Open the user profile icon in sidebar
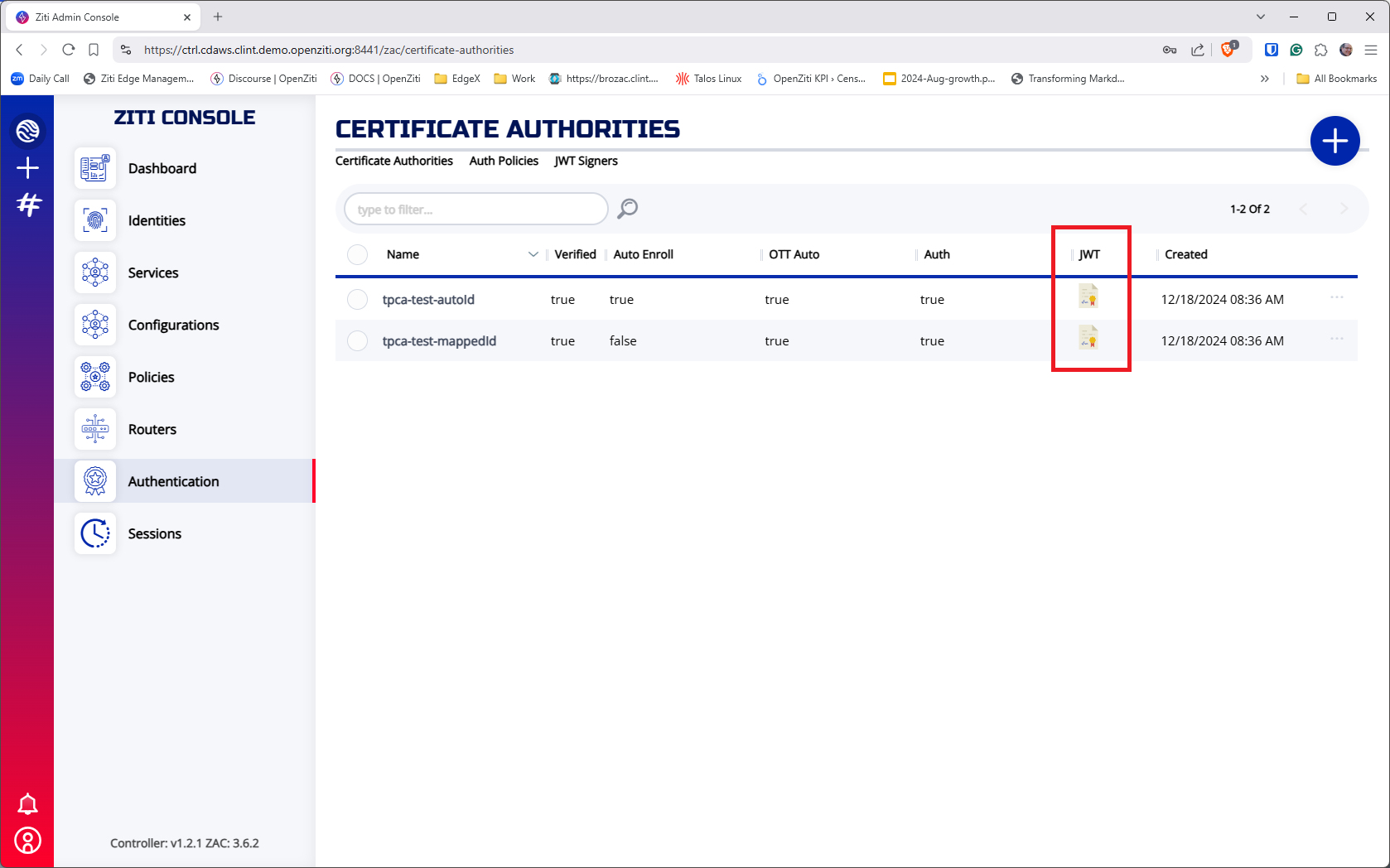1390x868 pixels. coord(27,841)
